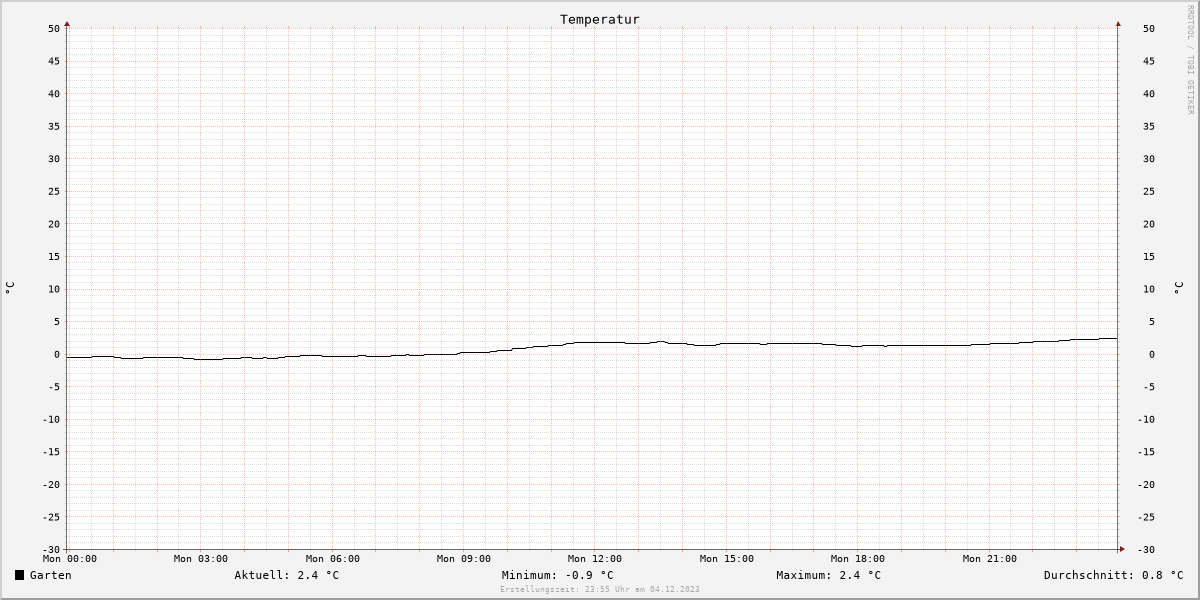Click the -30 label on left y-axis

click(51, 549)
